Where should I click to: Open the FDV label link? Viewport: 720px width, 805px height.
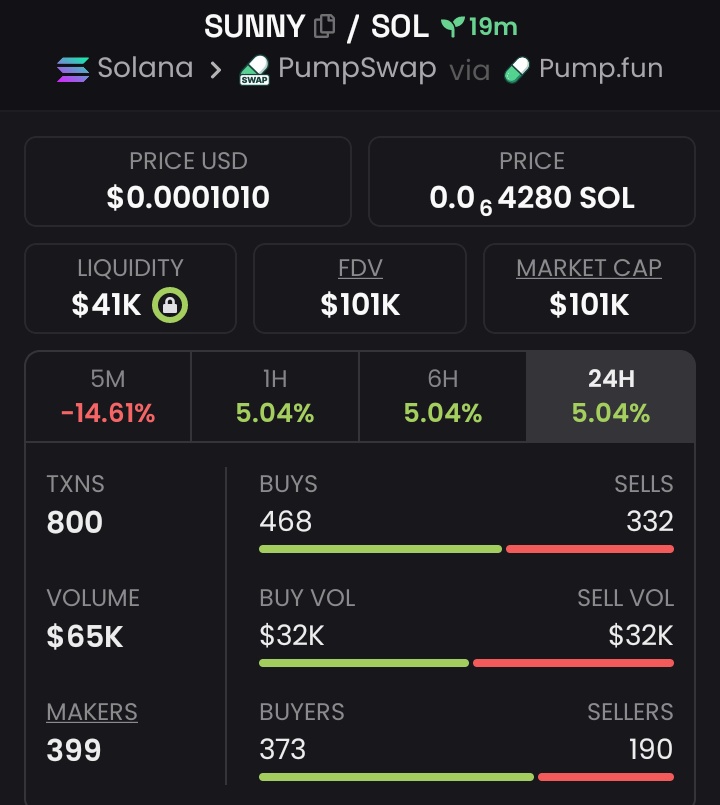(x=360, y=268)
